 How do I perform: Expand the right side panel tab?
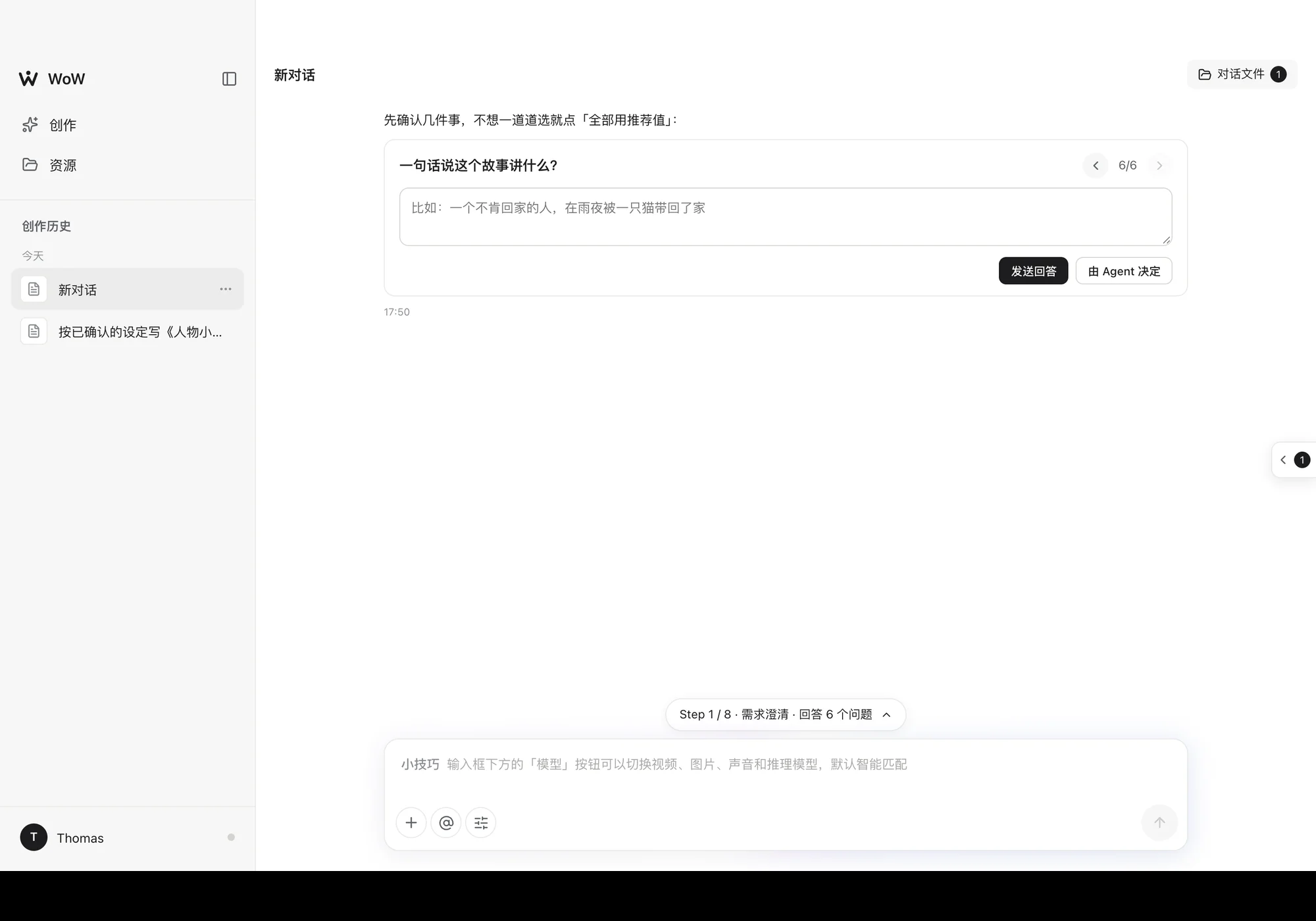pos(1294,460)
